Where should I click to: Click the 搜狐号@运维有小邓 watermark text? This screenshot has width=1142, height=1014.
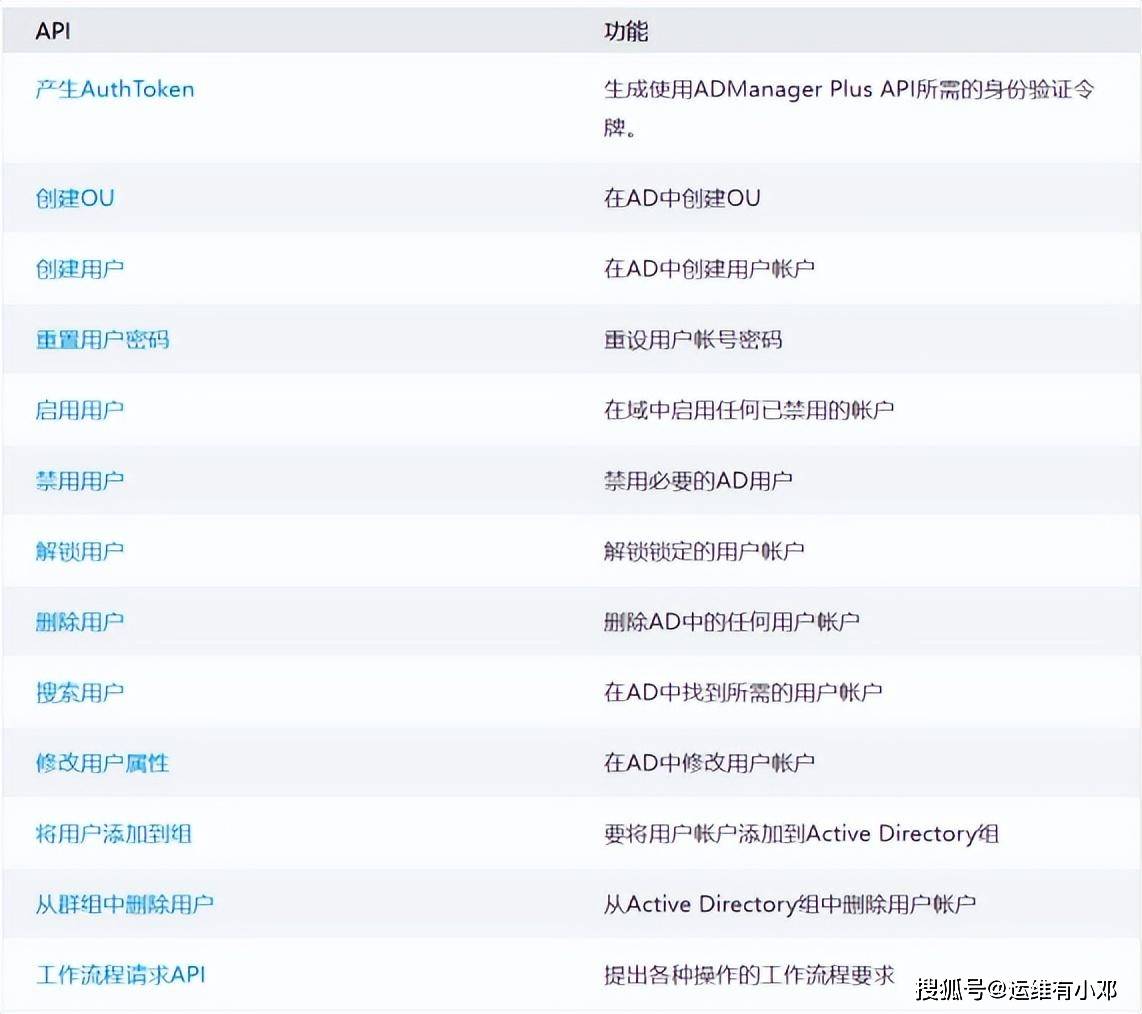click(1016, 989)
